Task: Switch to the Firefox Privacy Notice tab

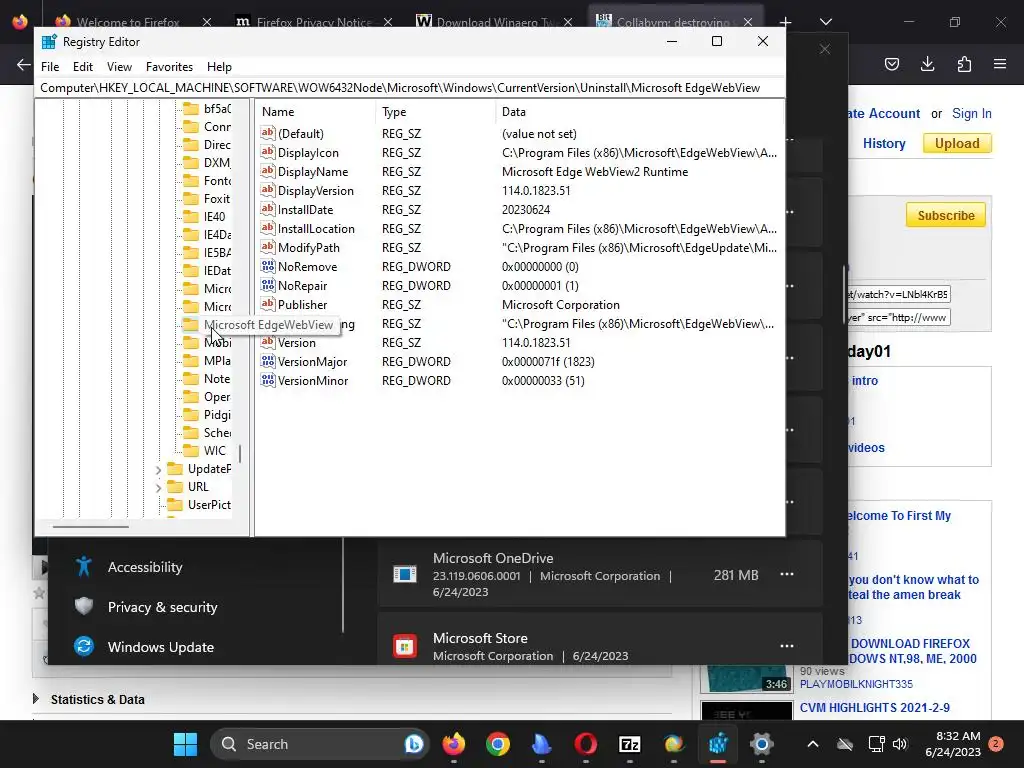Action: pos(313,22)
